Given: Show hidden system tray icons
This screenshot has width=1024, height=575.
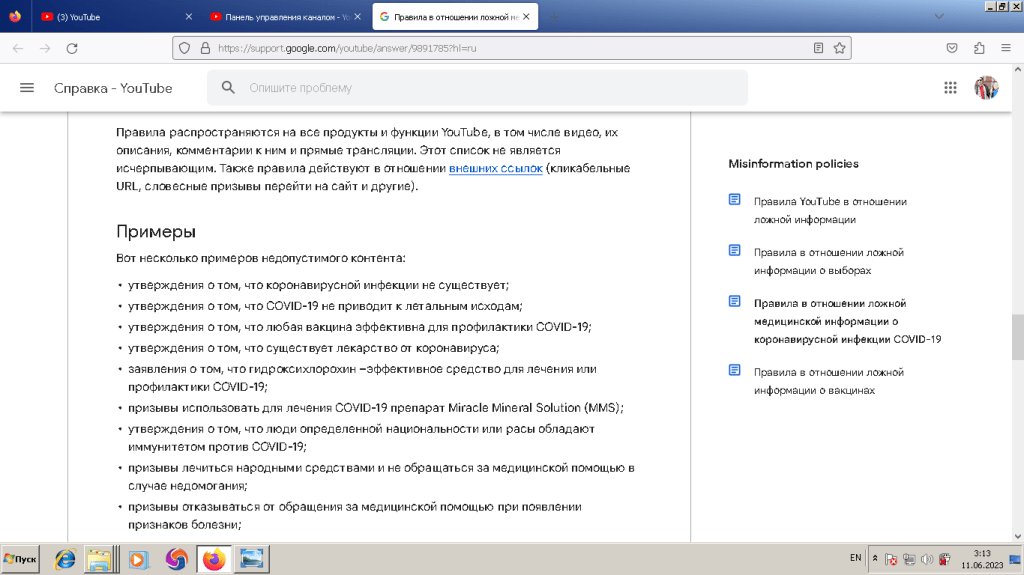Looking at the screenshot, I should (x=876, y=558).
